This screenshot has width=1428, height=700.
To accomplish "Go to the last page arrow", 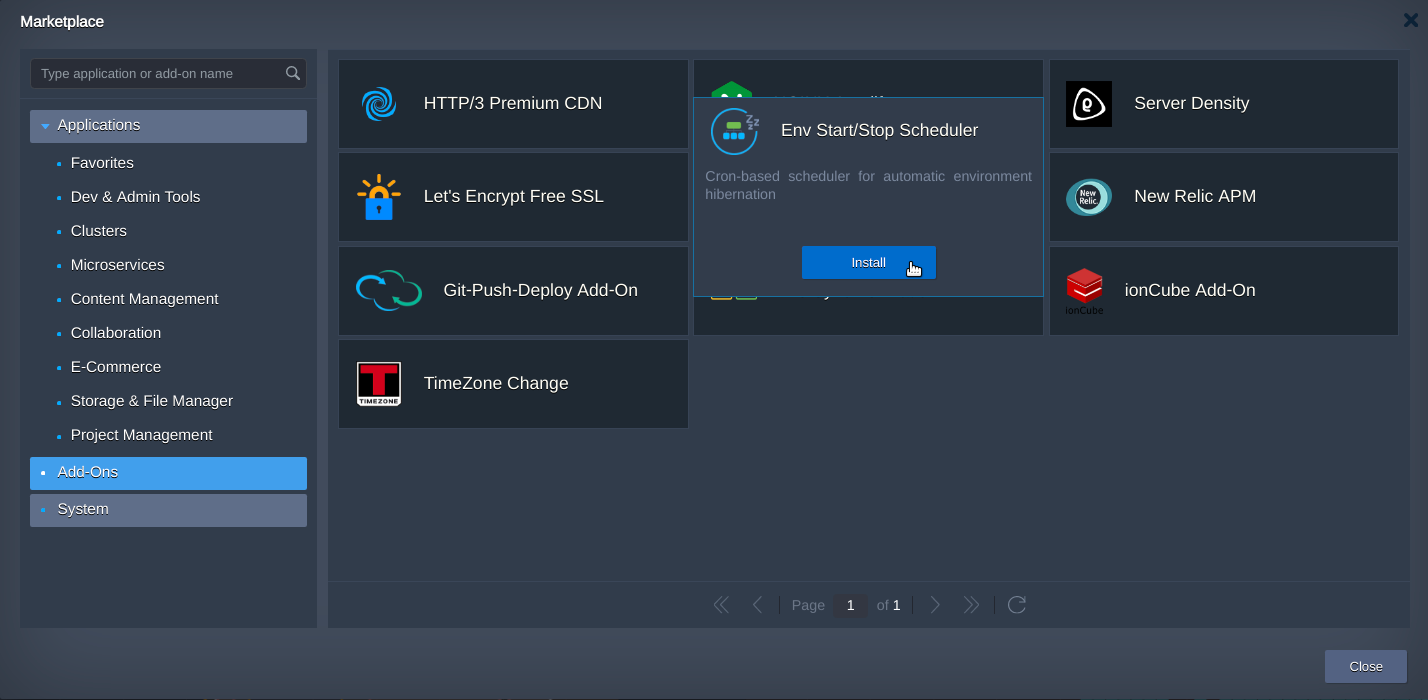I will 971,605.
